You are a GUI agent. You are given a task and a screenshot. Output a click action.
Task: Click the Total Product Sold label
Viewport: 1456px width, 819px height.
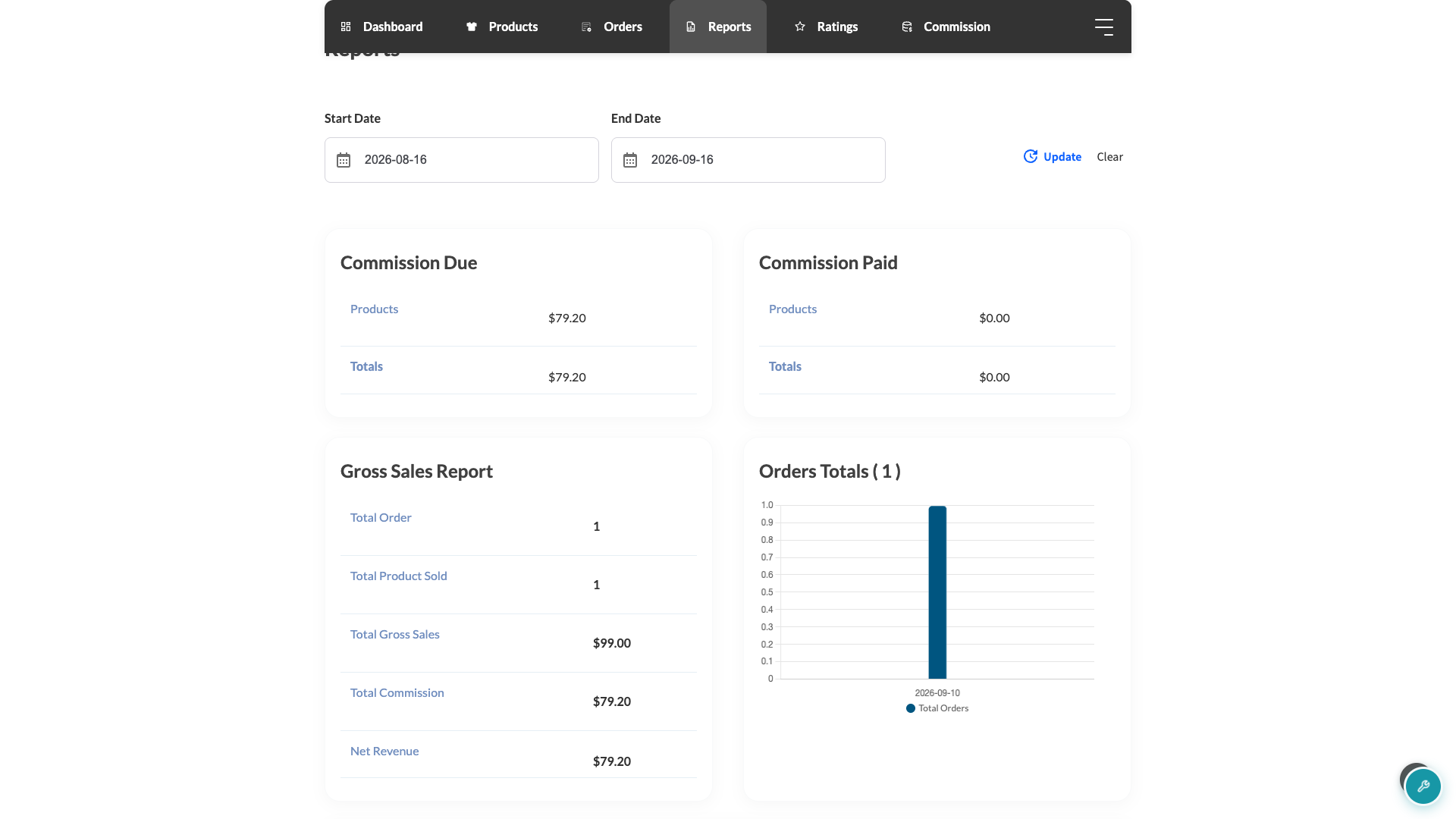point(399,576)
